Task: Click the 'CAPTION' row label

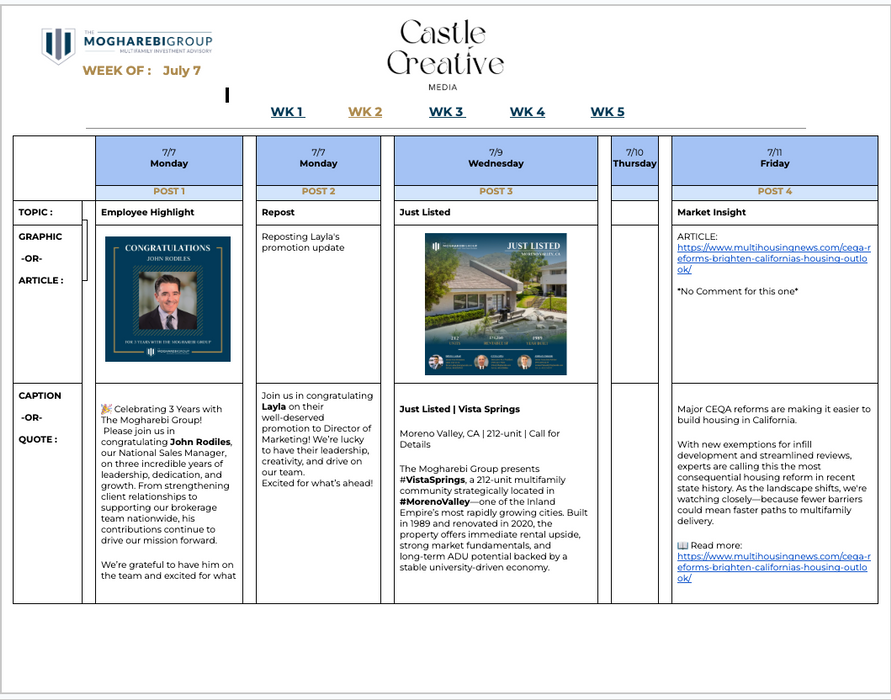Action: click(40, 396)
